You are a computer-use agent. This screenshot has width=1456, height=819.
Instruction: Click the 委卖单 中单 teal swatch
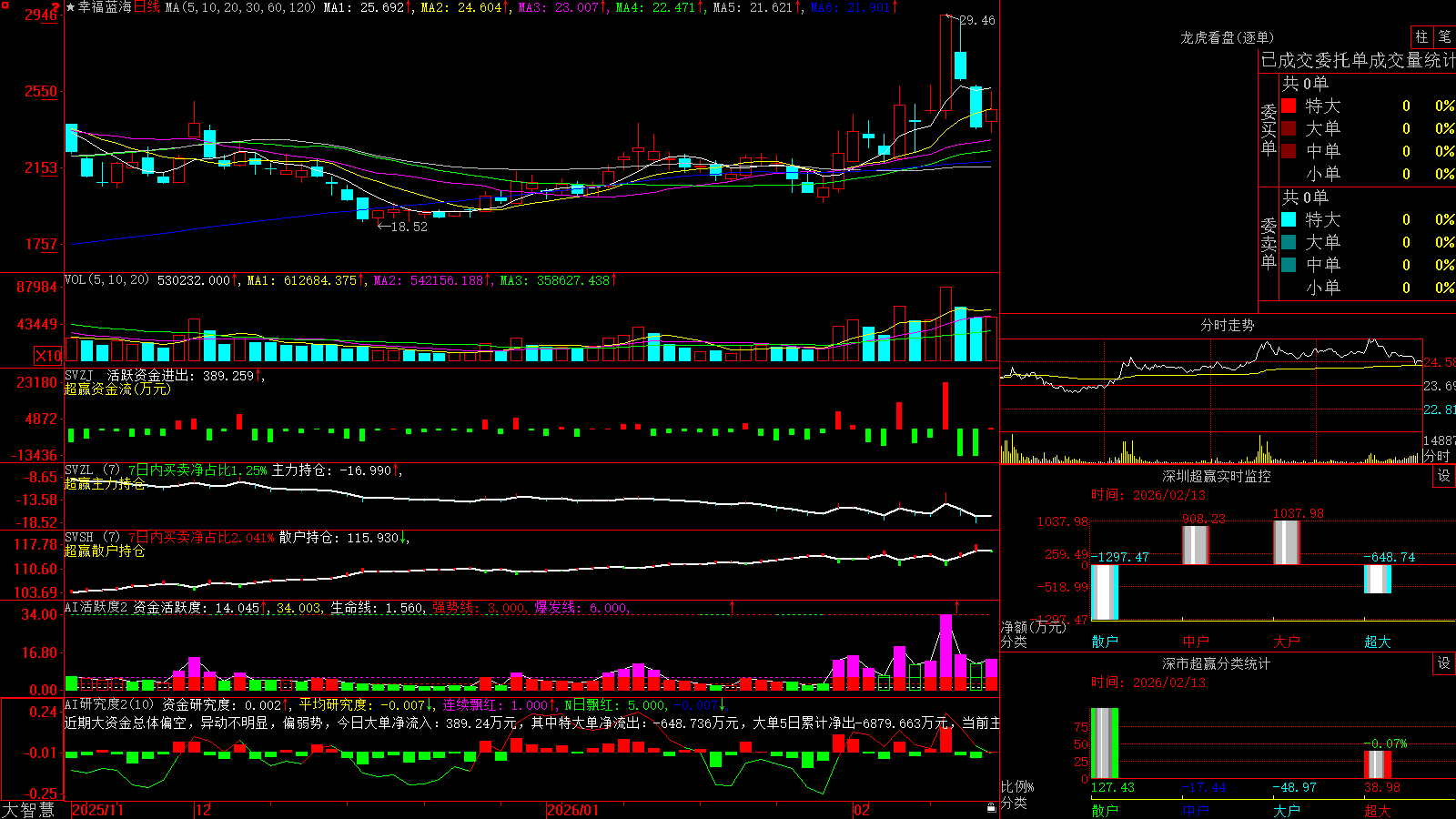(1289, 265)
